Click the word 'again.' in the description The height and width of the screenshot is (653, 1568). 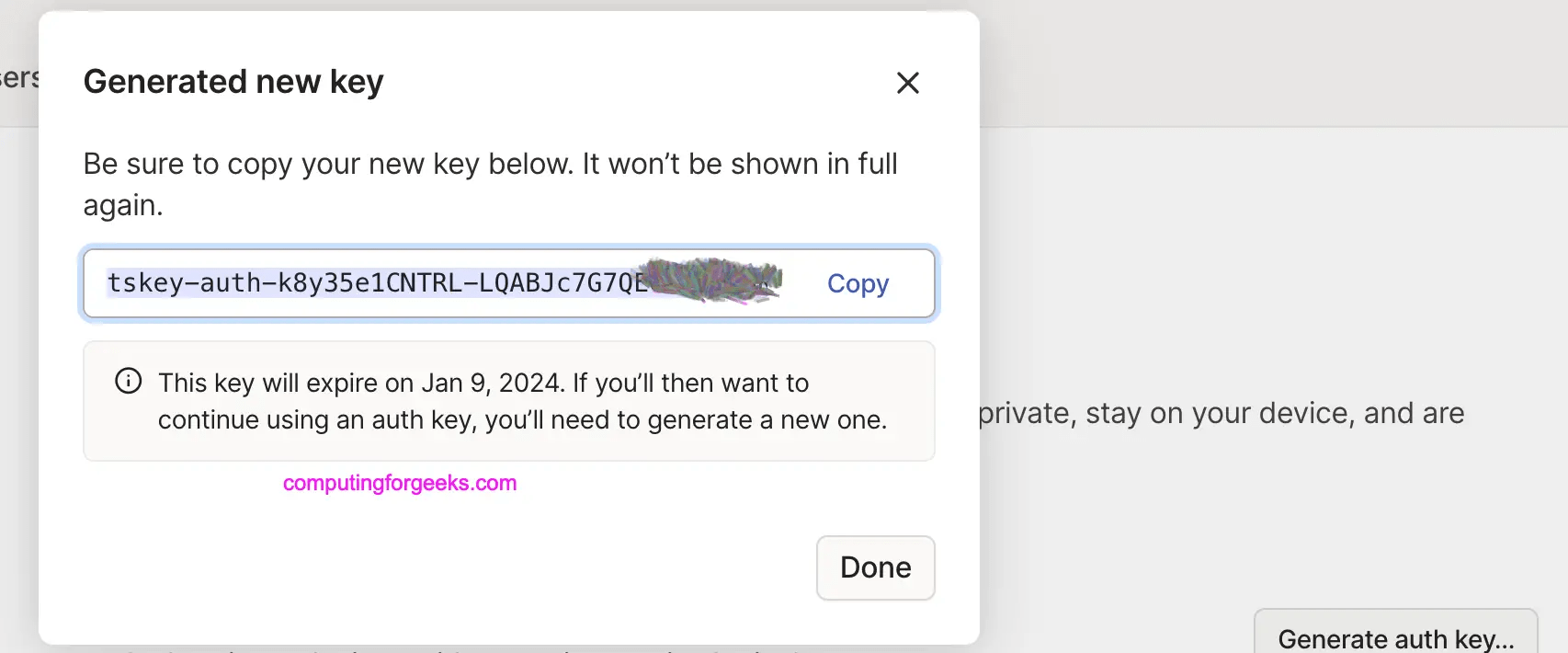[x=123, y=204]
